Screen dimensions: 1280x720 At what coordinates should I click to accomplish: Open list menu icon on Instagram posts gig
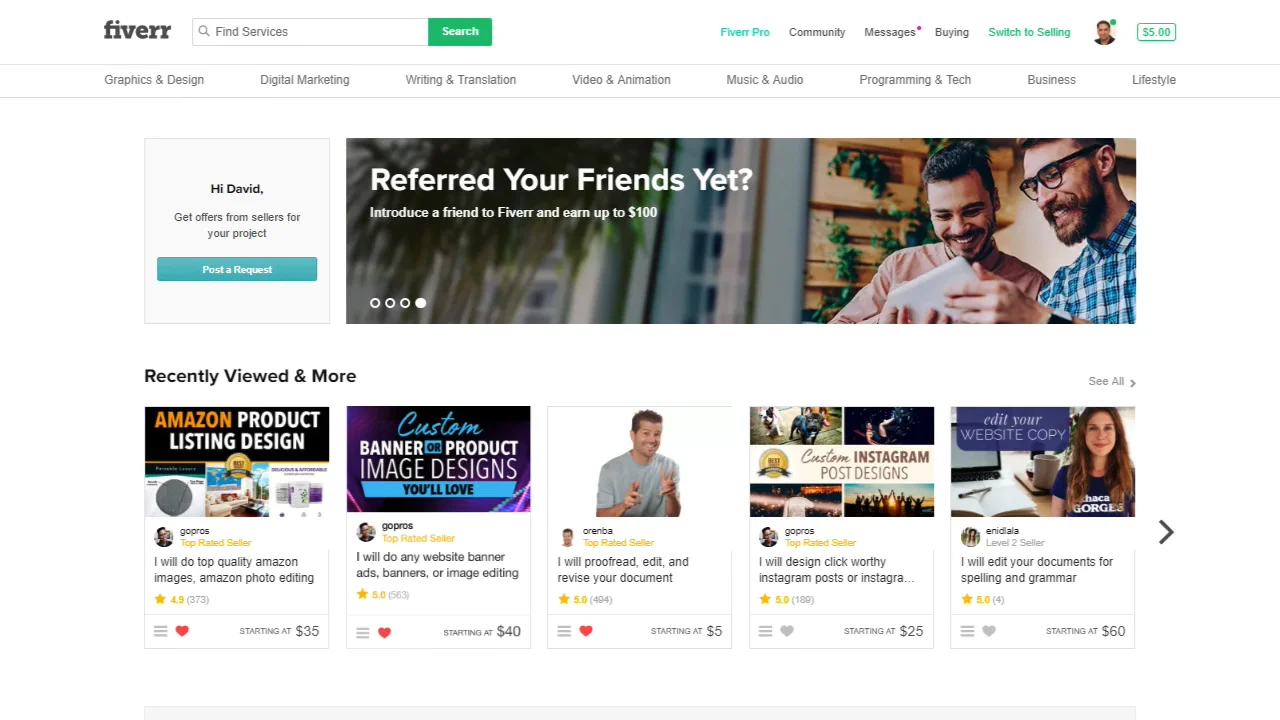pyautogui.click(x=765, y=631)
